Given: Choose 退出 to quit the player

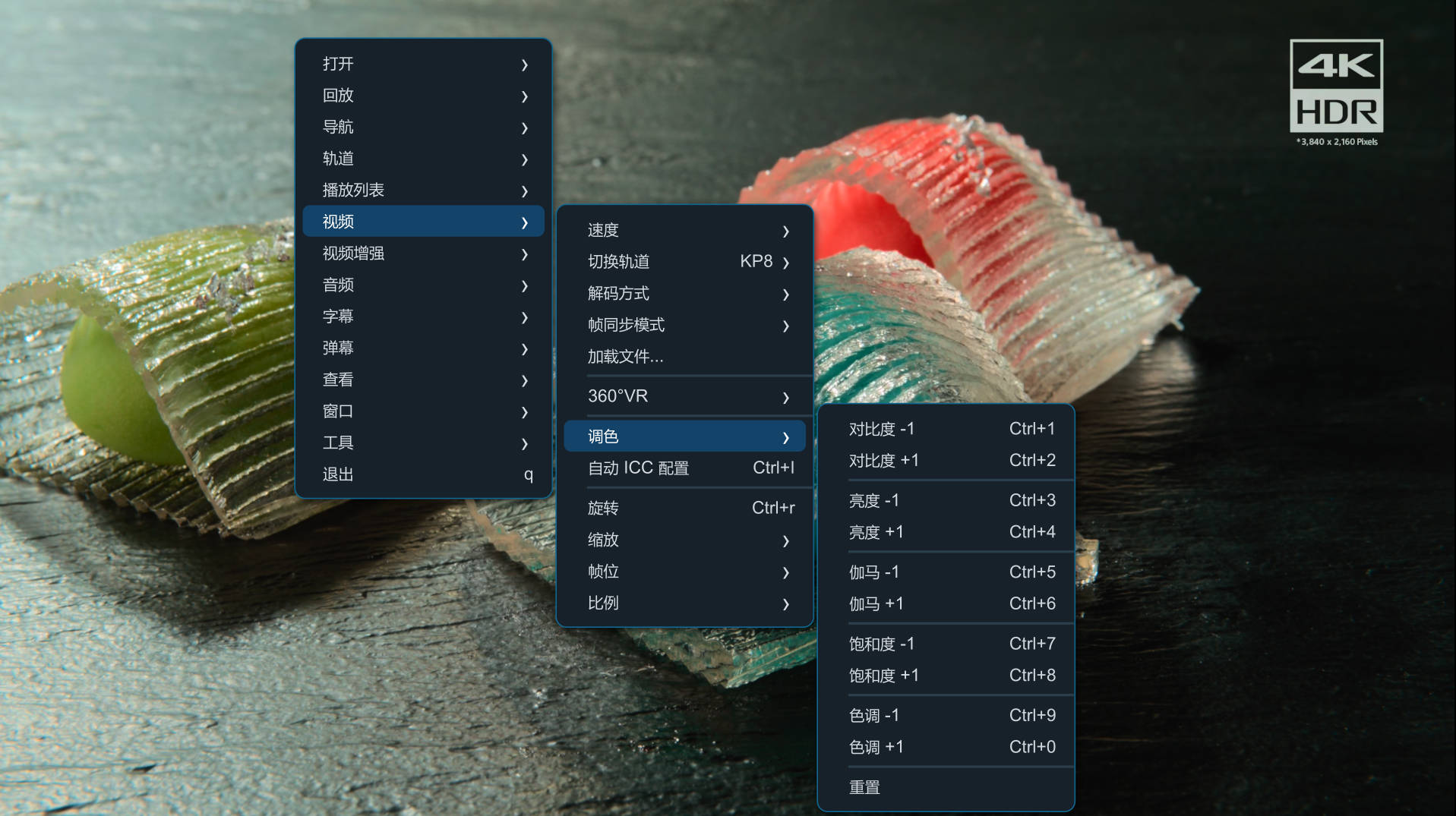Looking at the screenshot, I should pyautogui.click(x=423, y=474).
